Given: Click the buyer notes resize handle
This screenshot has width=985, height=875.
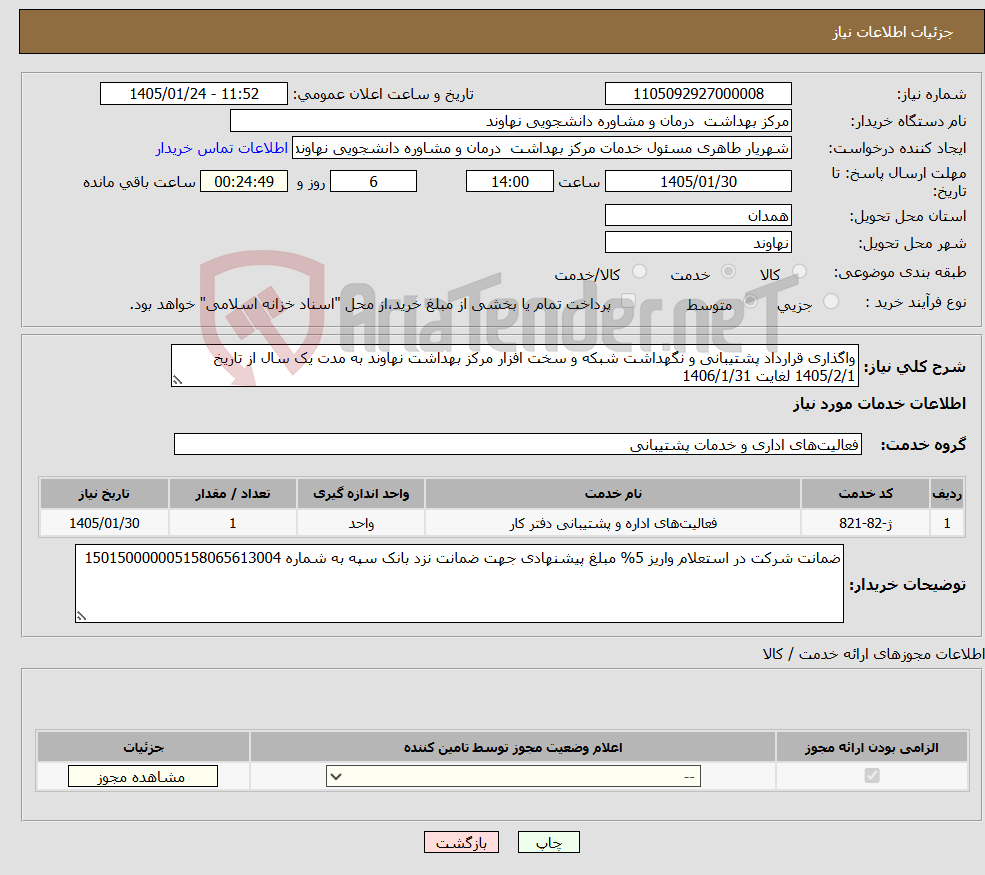Looking at the screenshot, I should point(81,616).
